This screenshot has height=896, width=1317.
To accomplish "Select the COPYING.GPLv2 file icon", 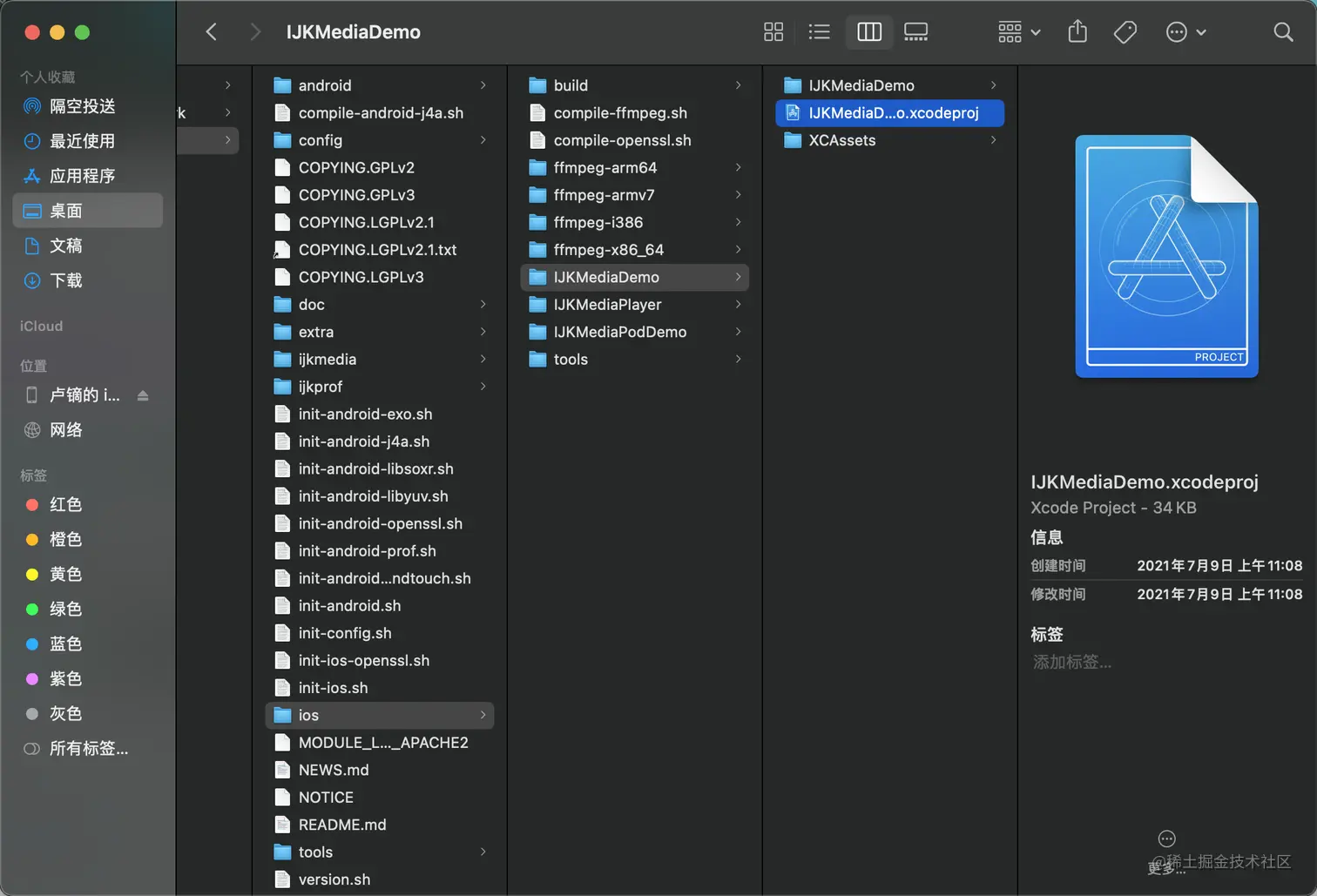I will coord(282,167).
